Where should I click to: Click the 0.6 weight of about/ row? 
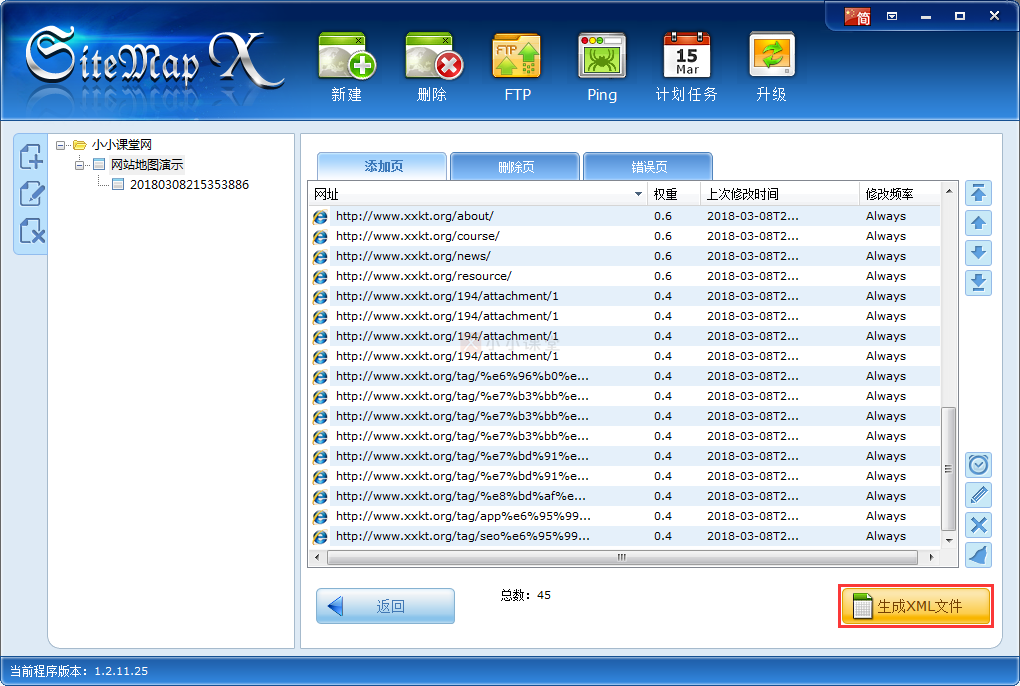pos(663,216)
